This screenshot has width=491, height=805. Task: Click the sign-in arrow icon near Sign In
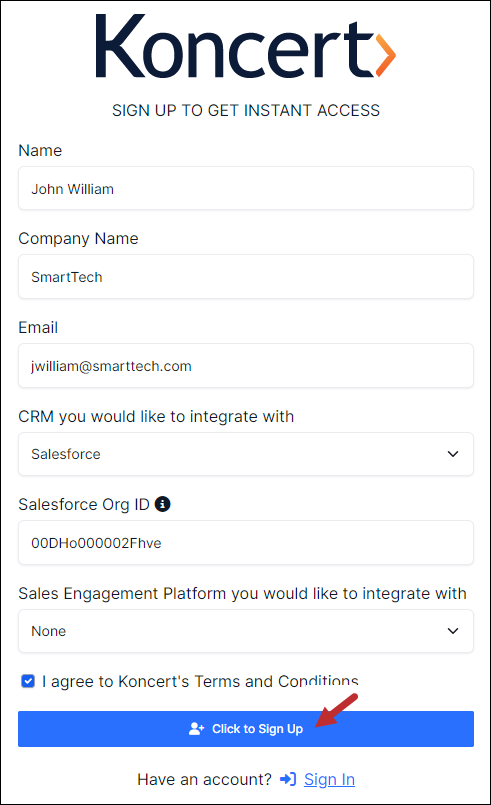coord(288,779)
